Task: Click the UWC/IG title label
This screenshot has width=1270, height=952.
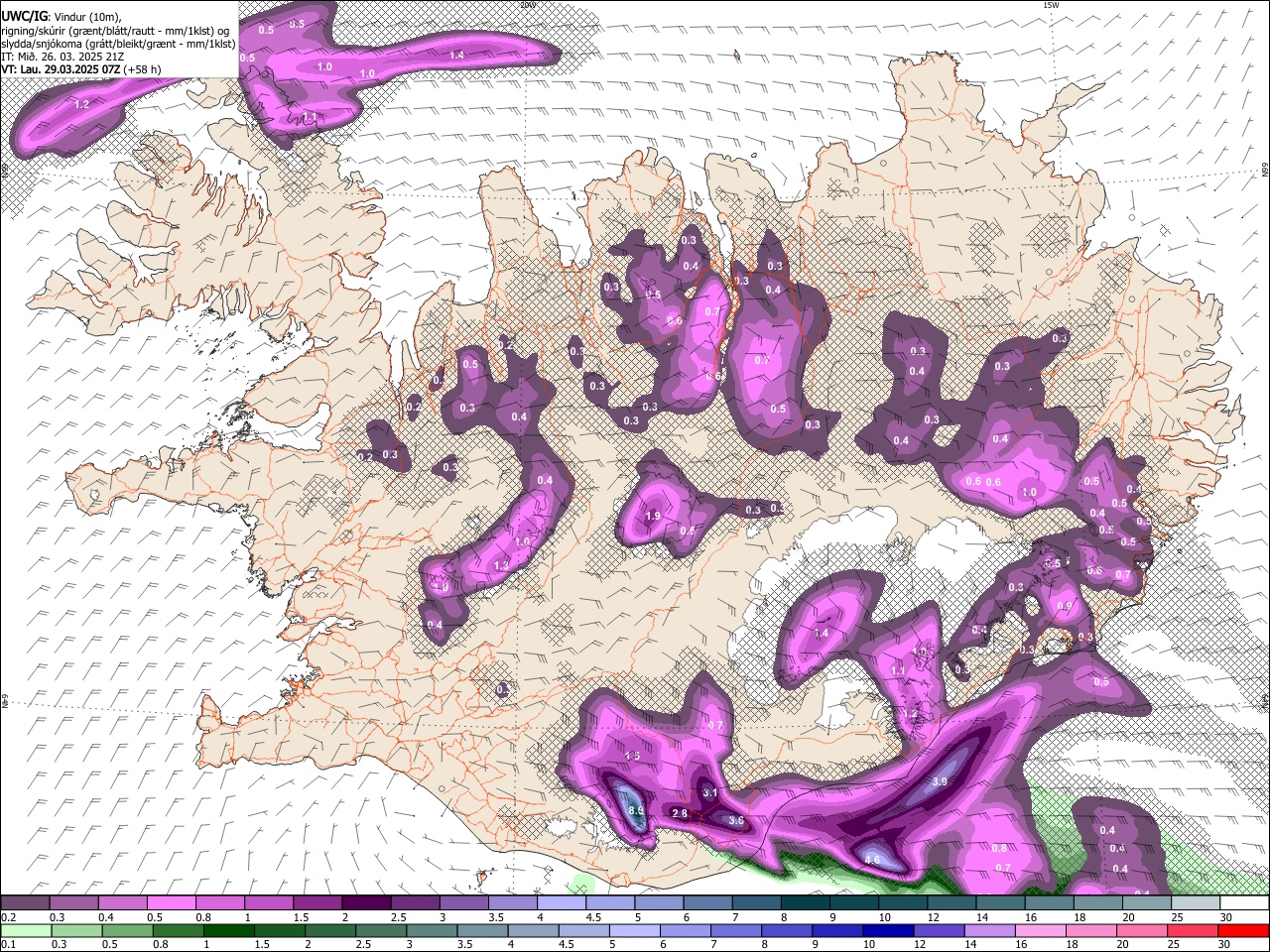Action: [24, 16]
